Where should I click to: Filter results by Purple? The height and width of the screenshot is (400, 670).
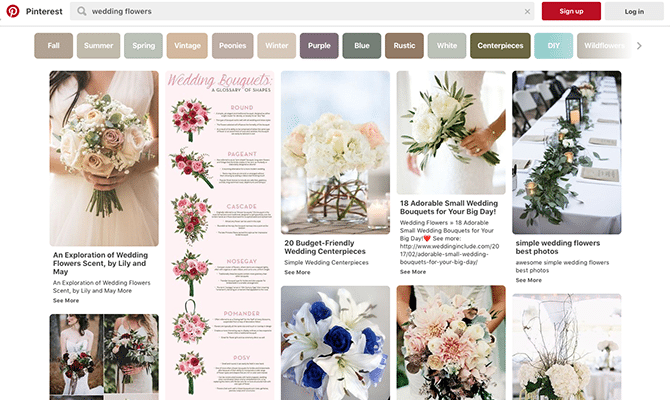319,46
